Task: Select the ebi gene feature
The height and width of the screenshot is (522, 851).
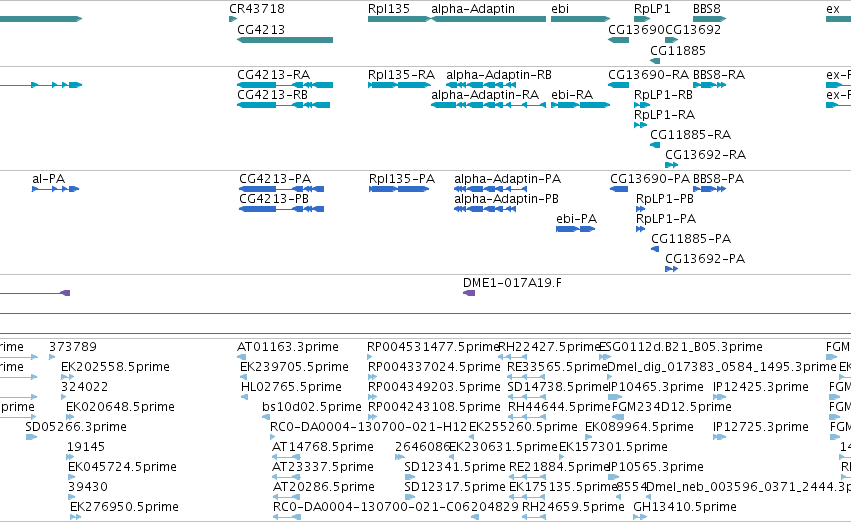Action: pyautogui.click(x=580, y=19)
